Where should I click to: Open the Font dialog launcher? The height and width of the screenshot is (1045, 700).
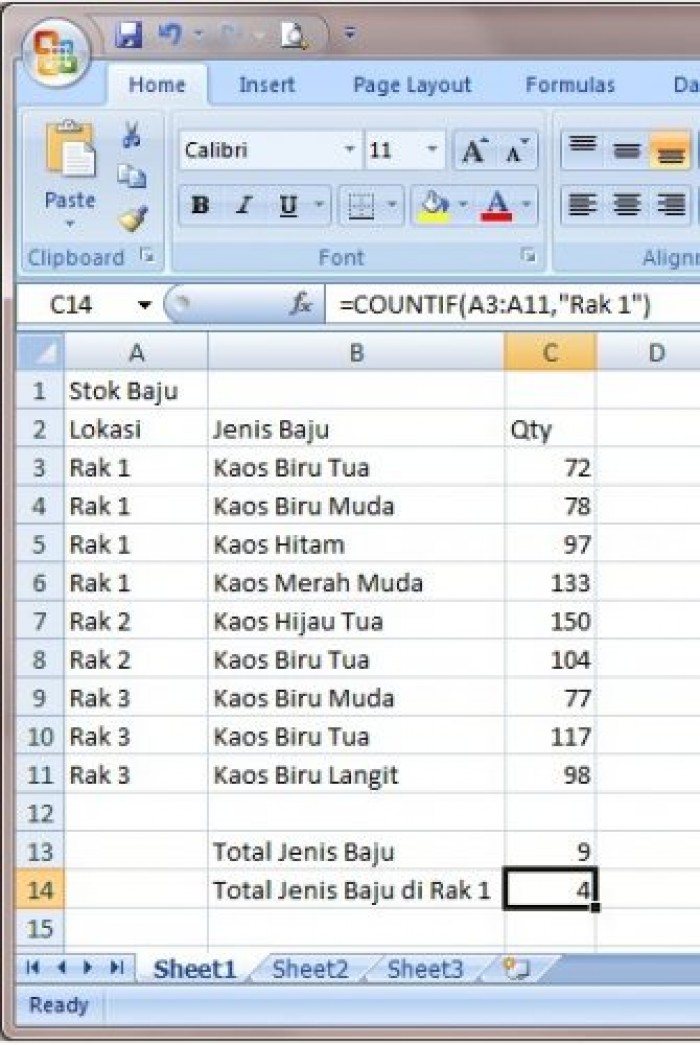pyautogui.click(x=528, y=255)
